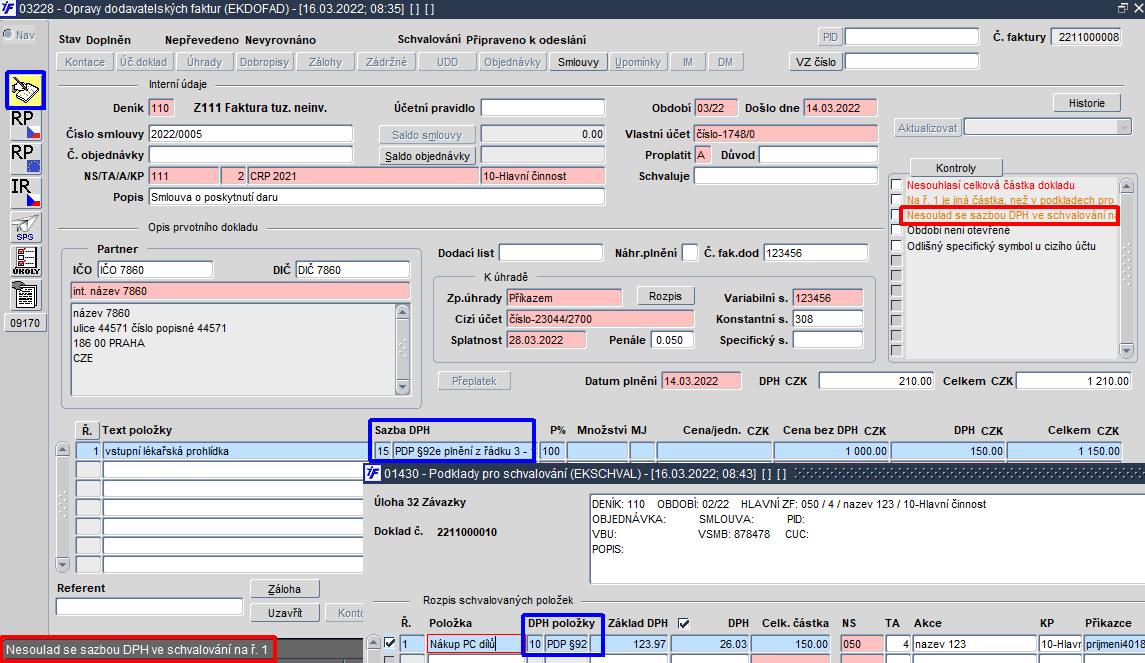Screen dimensions: 1145x663
Task: Tick the 'Nesouhlasí celková částka dokladu' checkbox
Action: point(897,185)
